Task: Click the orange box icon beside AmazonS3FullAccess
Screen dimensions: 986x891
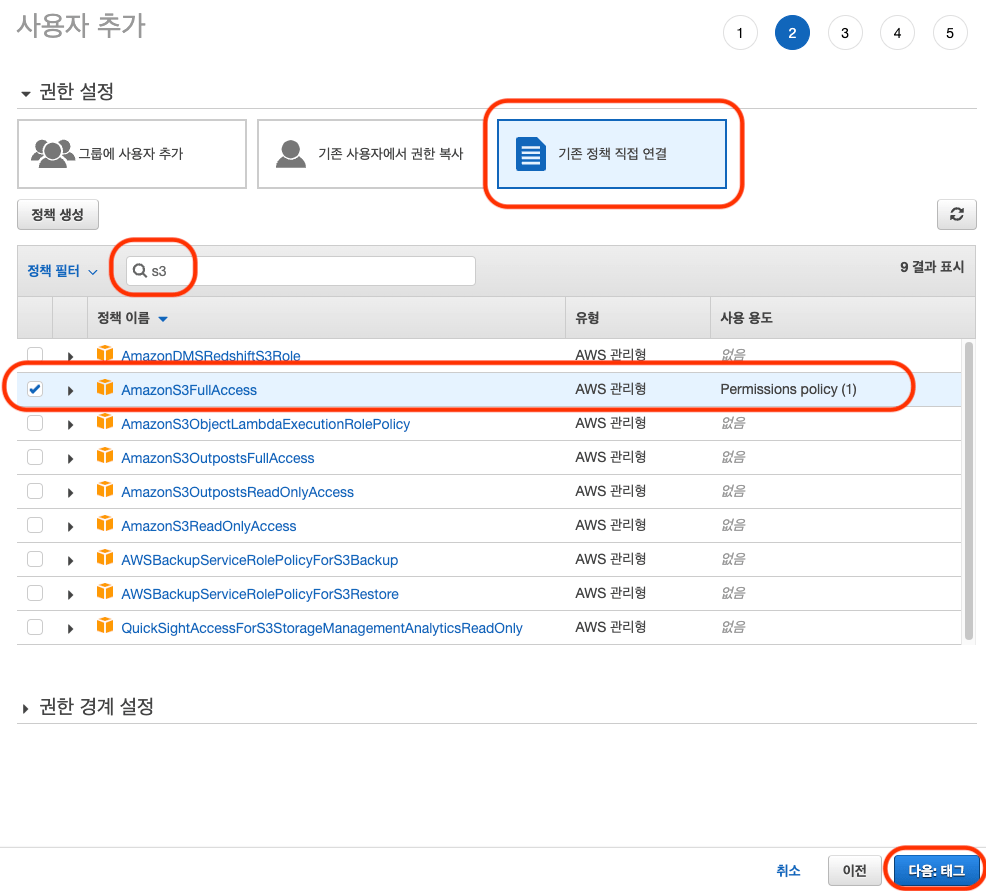Action: click(x=105, y=389)
